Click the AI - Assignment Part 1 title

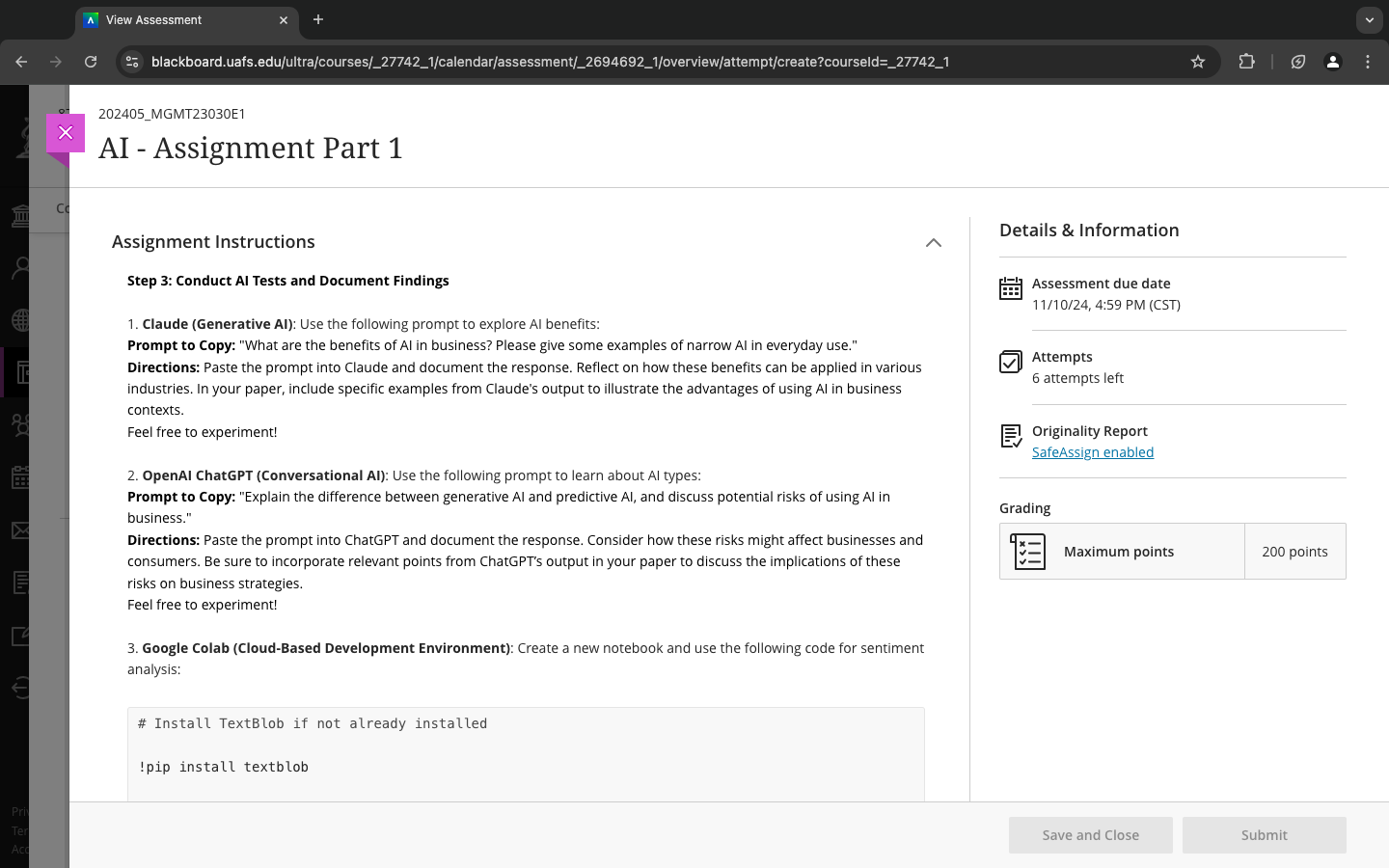[251, 149]
